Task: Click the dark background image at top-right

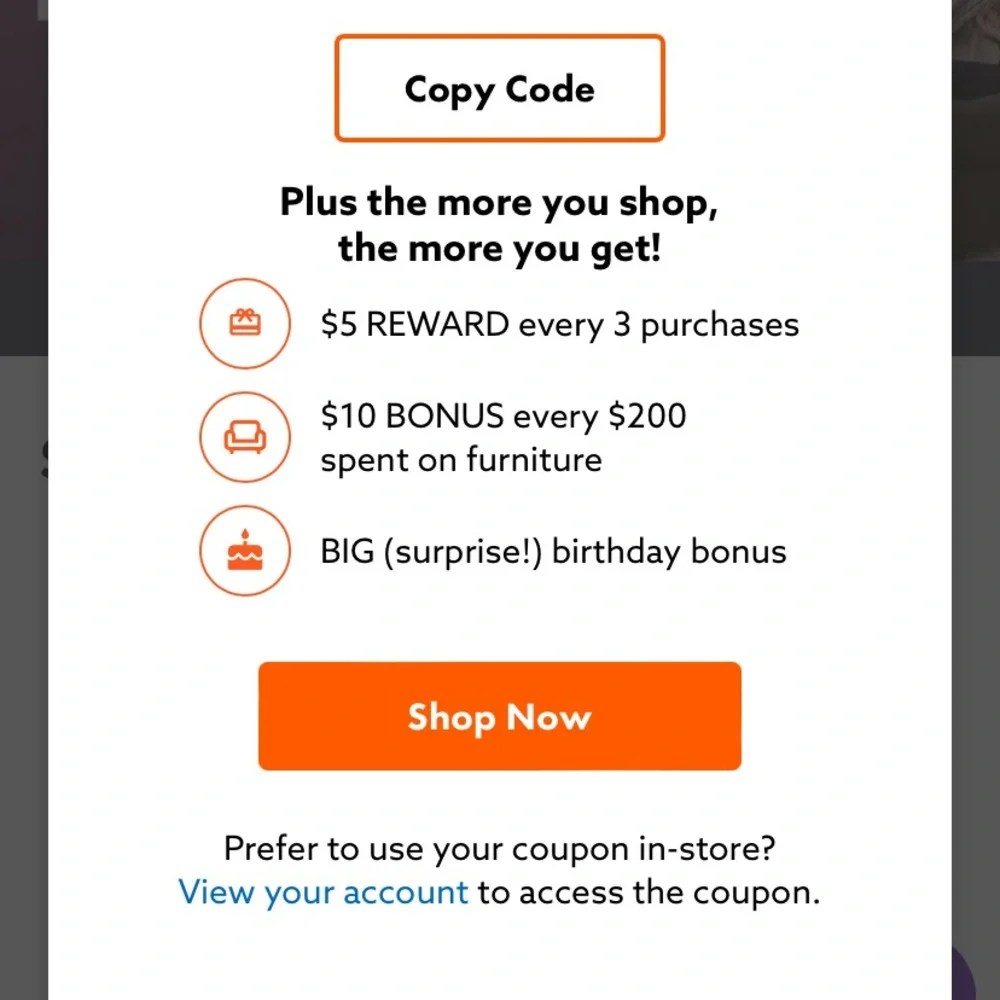Action: (x=975, y=150)
